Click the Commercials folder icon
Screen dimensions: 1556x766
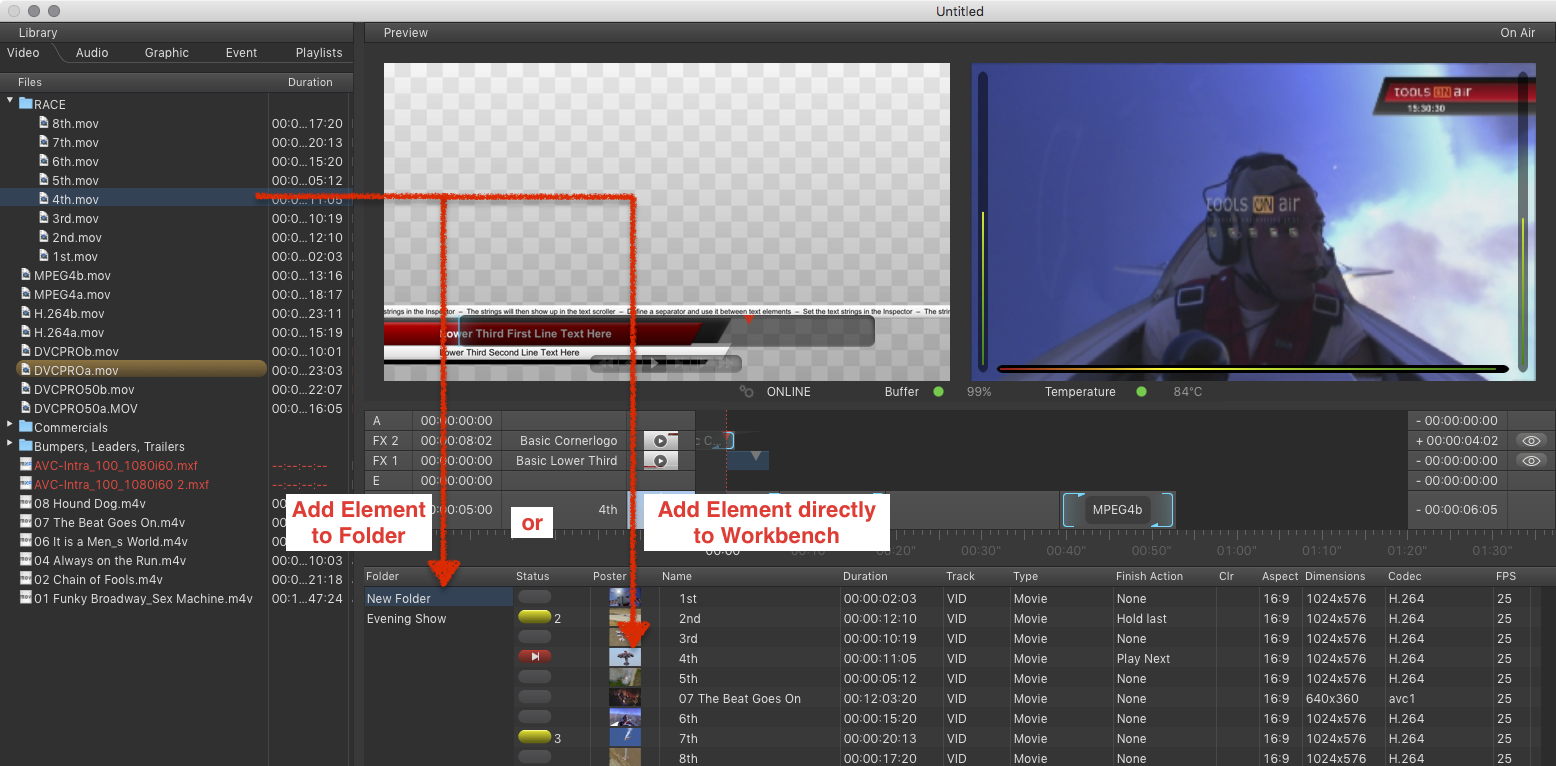tap(26, 427)
